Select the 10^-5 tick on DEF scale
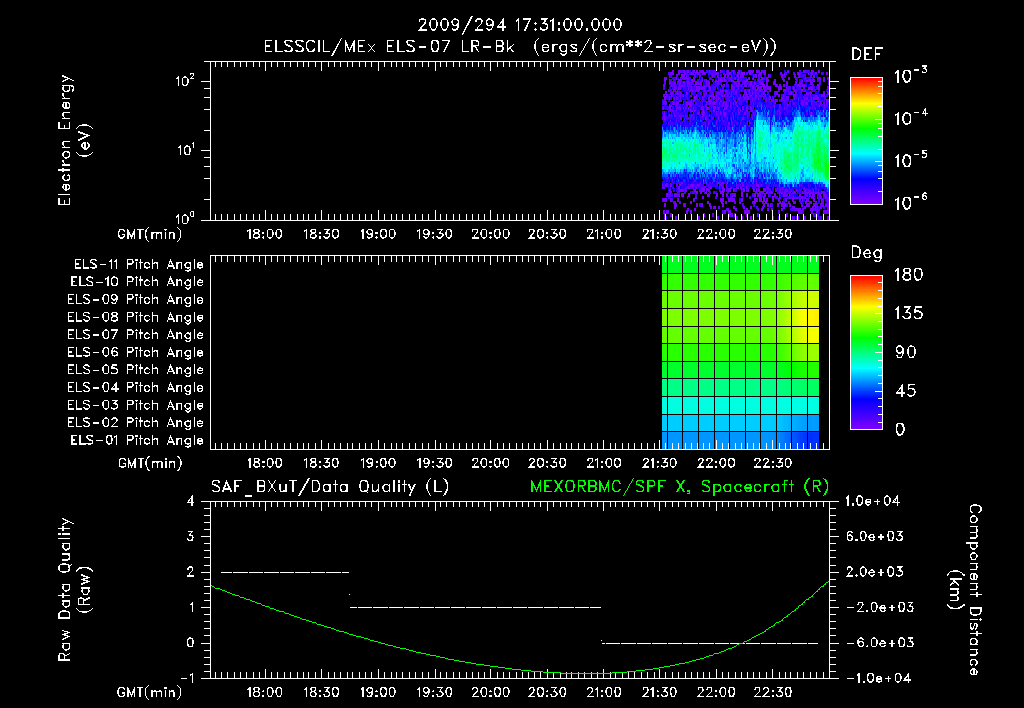The width and height of the screenshot is (1024, 708). pyautogui.click(x=911, y=159)
